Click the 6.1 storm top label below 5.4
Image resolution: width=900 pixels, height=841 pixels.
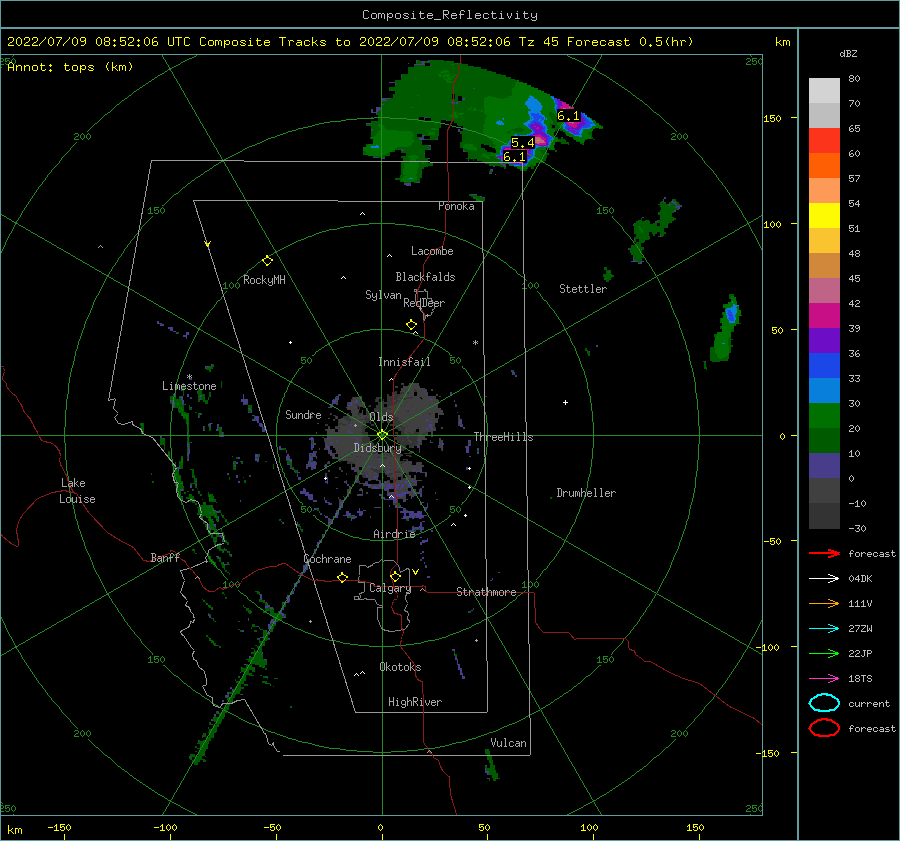tap(514, 156)
